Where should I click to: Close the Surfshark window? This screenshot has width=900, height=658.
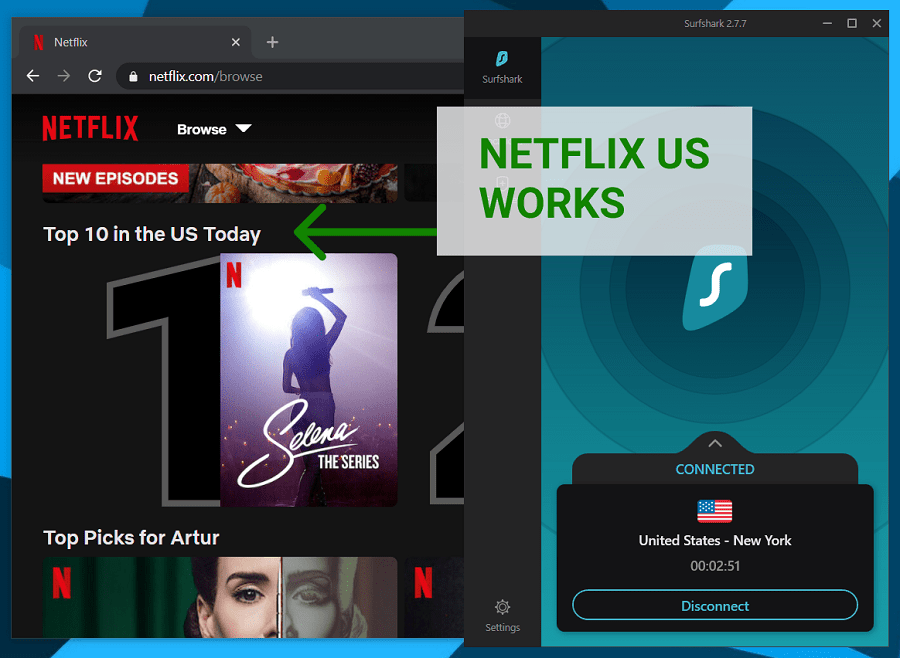point(876,23)
